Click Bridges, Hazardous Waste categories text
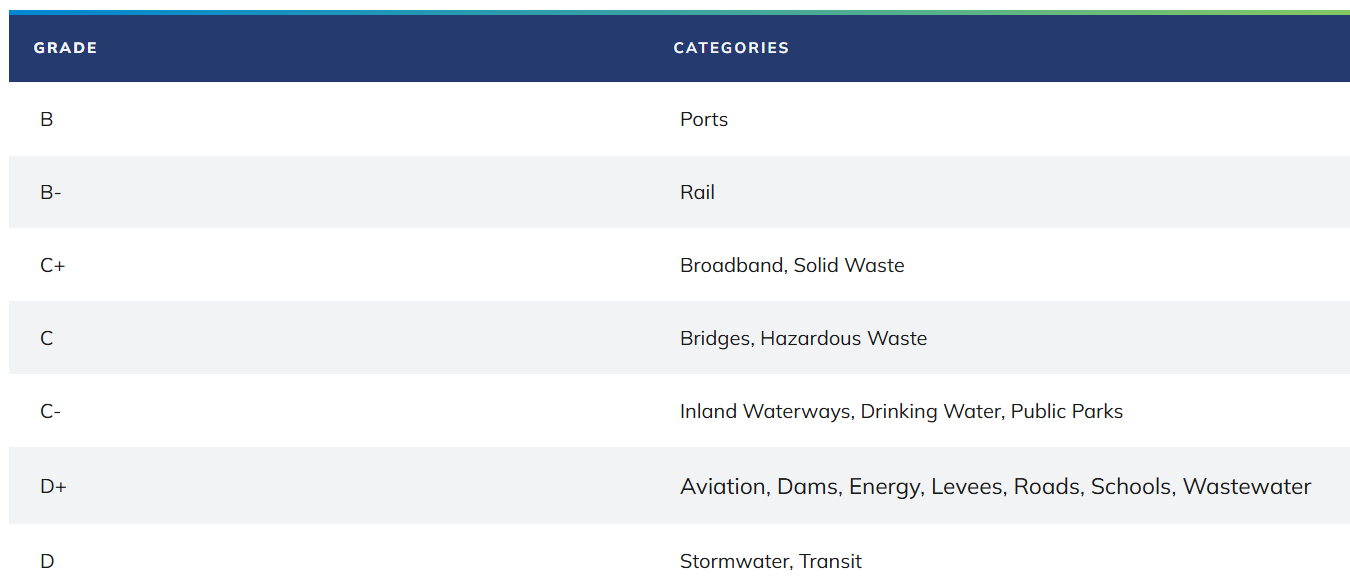Screen dimensions: 1350x587 click(803, 338)
